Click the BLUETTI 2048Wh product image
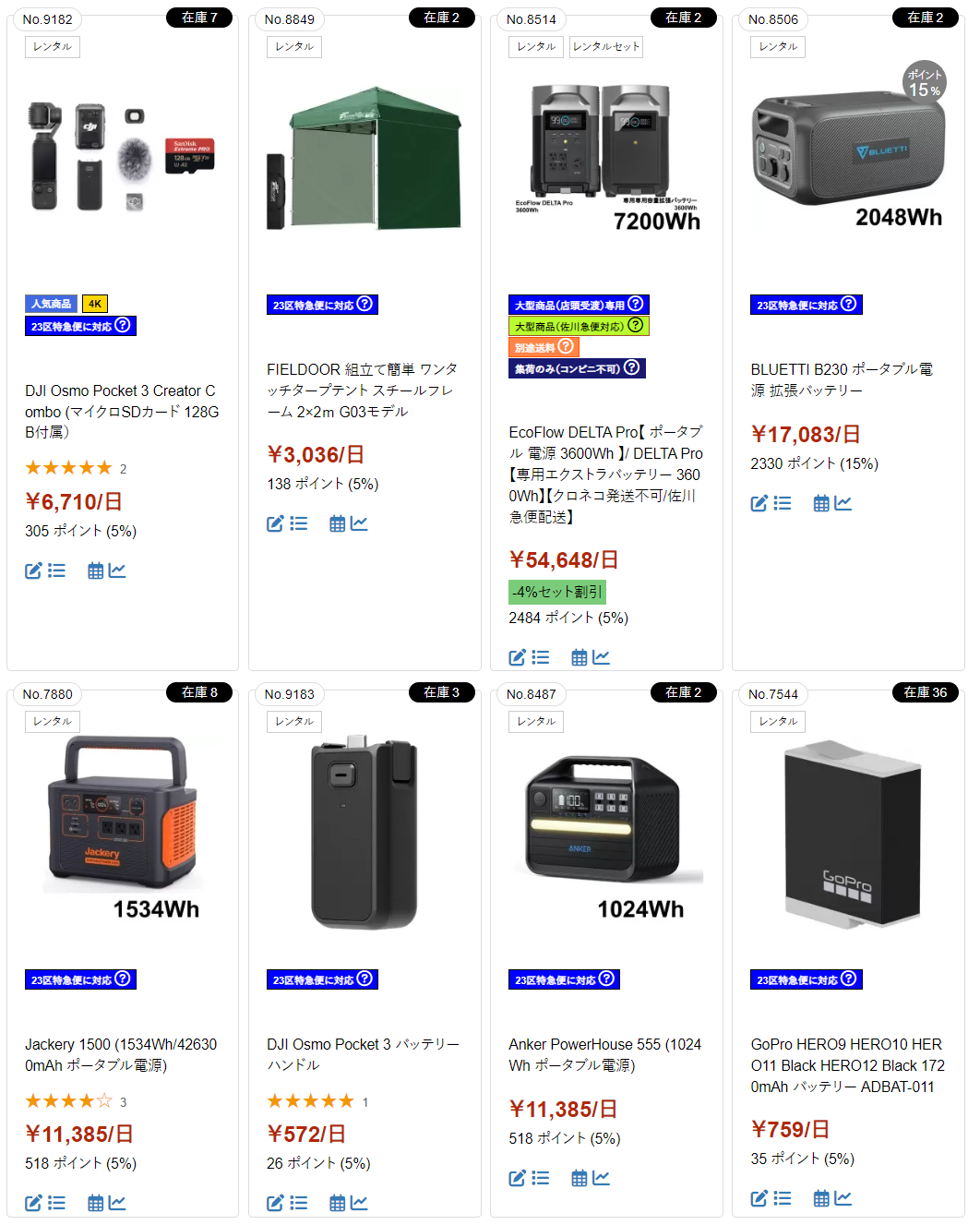This screenshot has width=980, height=1225. point(848,152)
